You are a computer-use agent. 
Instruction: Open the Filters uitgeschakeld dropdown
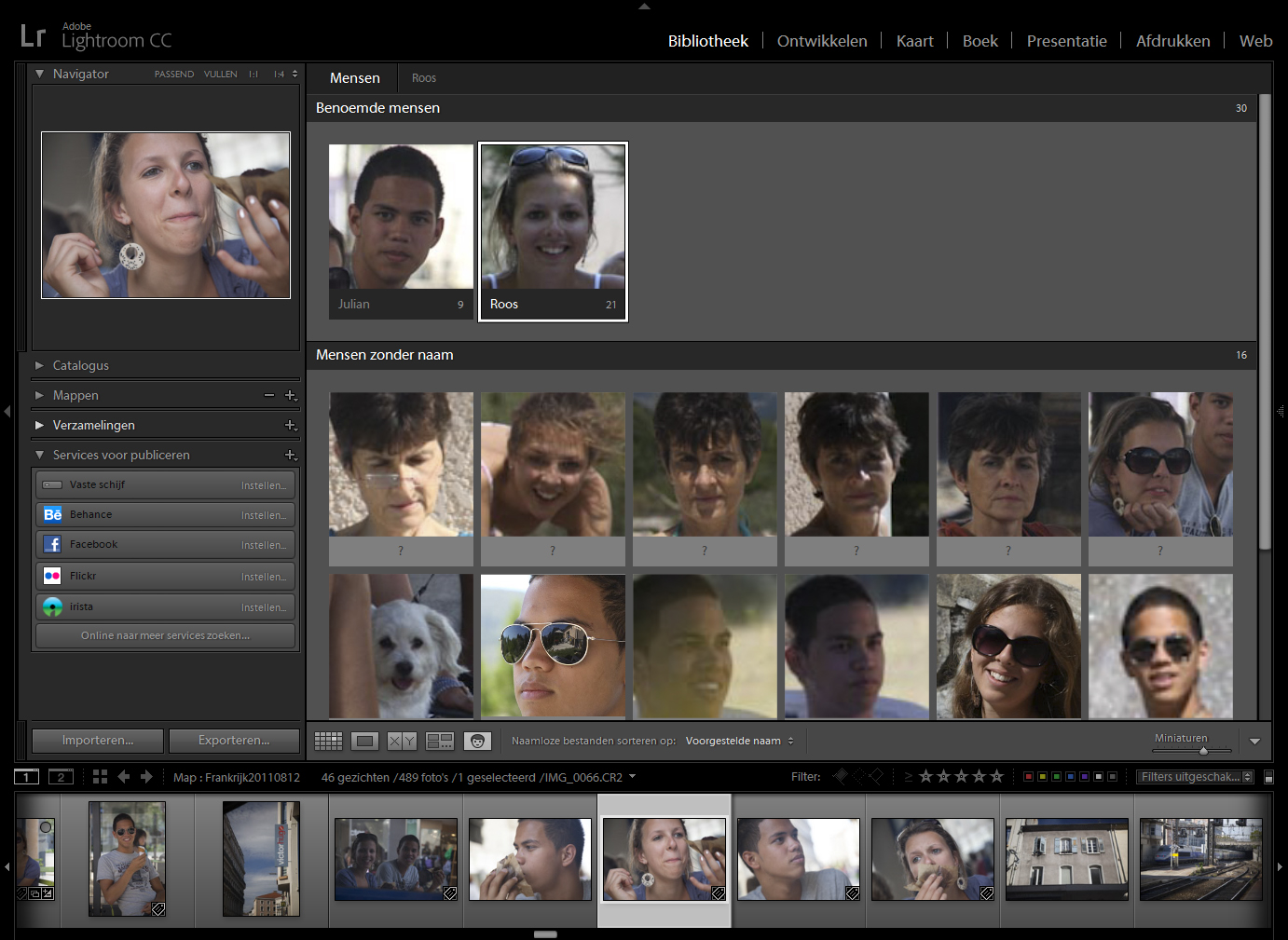[x=1196, y=777]
